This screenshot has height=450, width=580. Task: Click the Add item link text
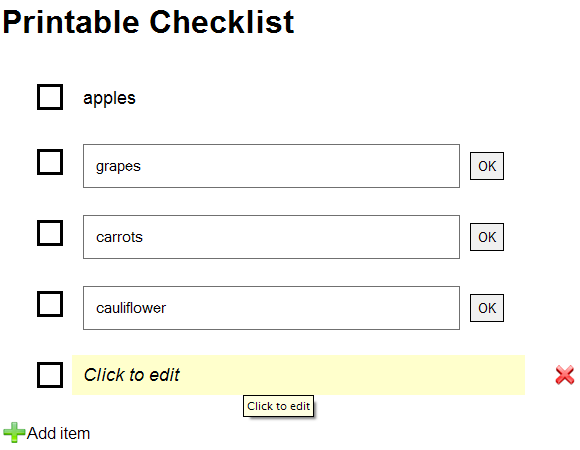58,433
